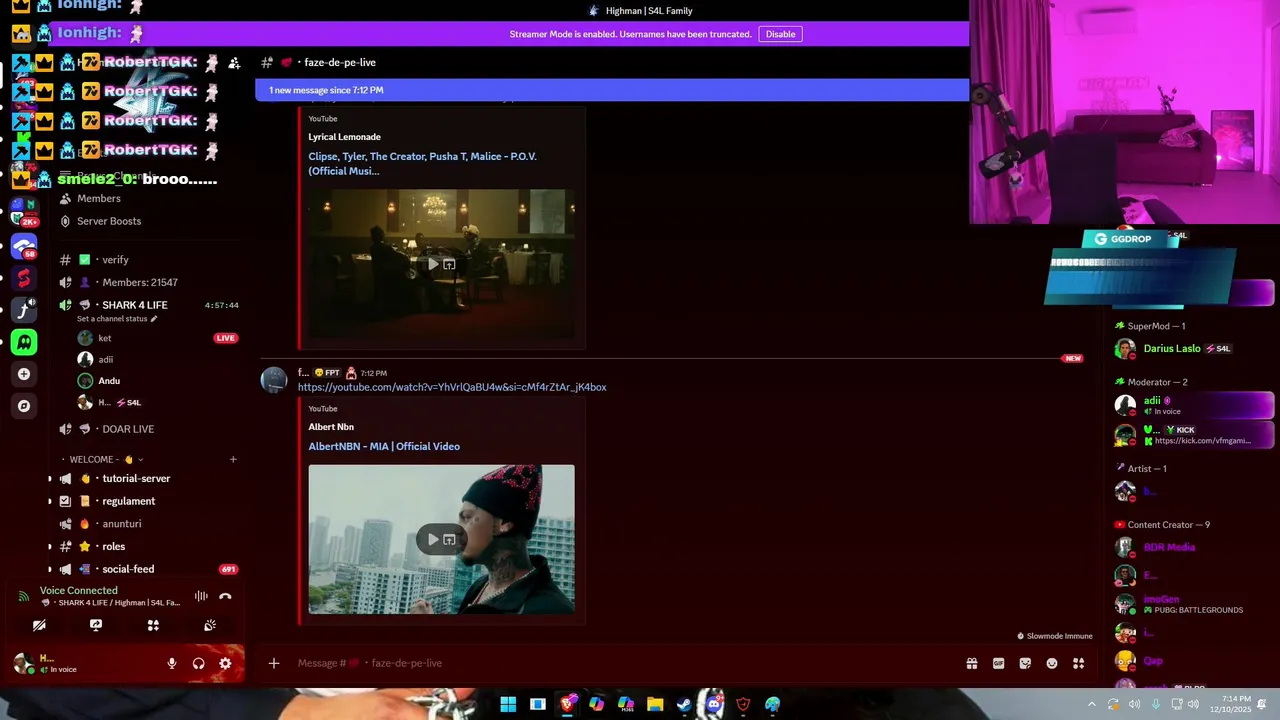Show hidden system tray icons
The width and height of the screenshot is (1280, 720).
click(x=1091, y=704)
